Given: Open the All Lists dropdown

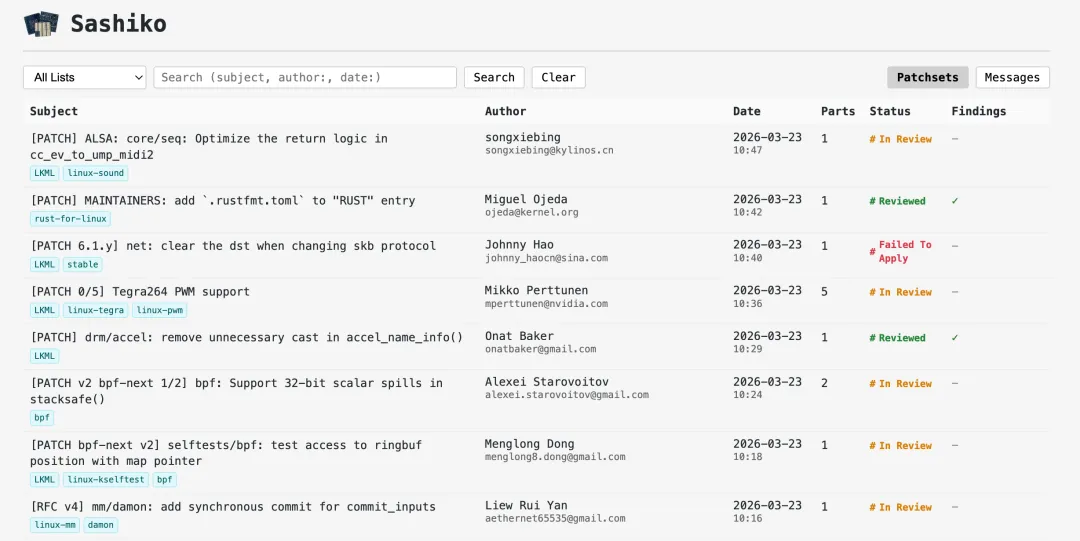Looking at the screenshot, I should pos(84,77).
